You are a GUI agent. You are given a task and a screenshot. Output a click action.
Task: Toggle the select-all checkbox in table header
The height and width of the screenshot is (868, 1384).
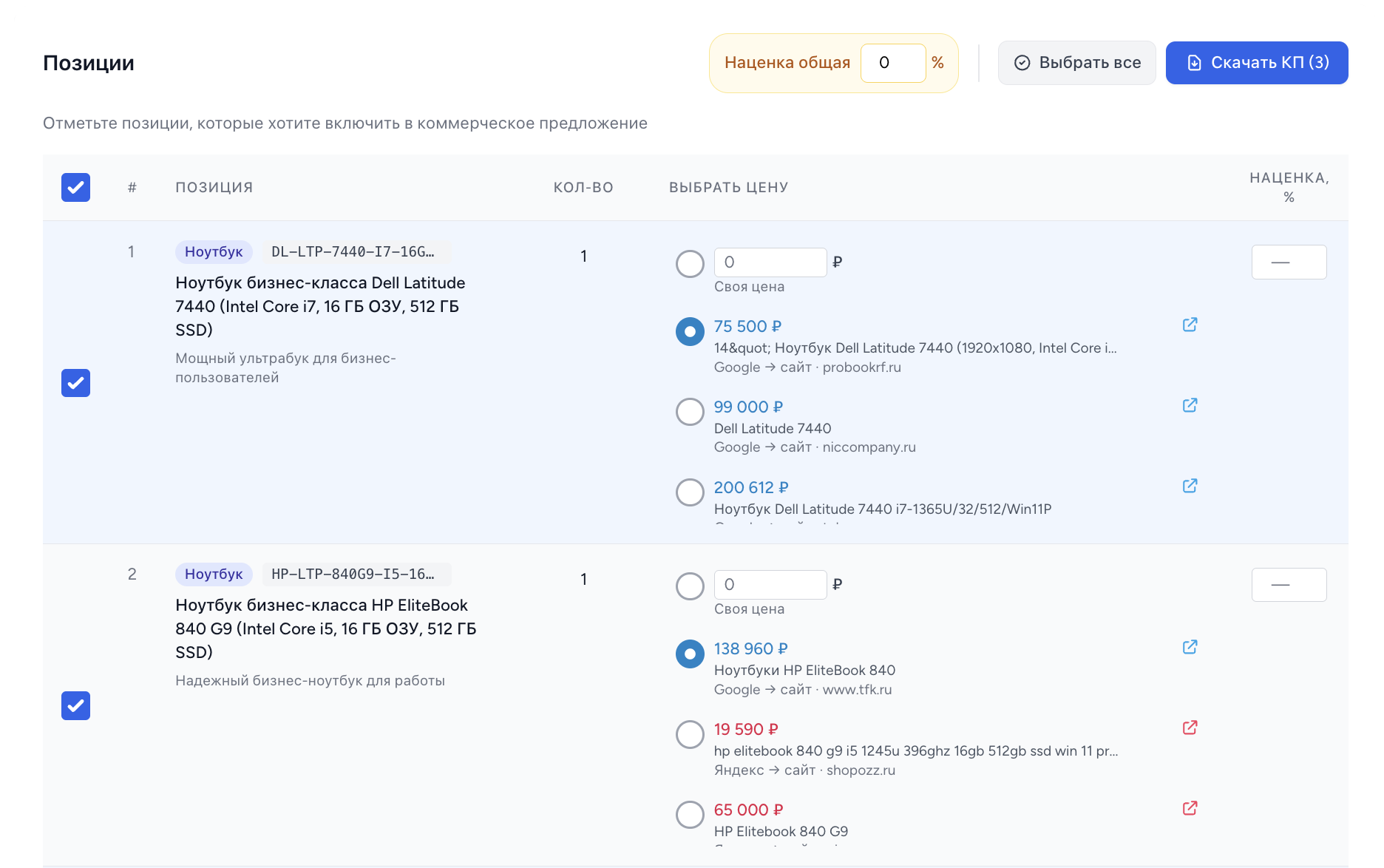point(75,188)
